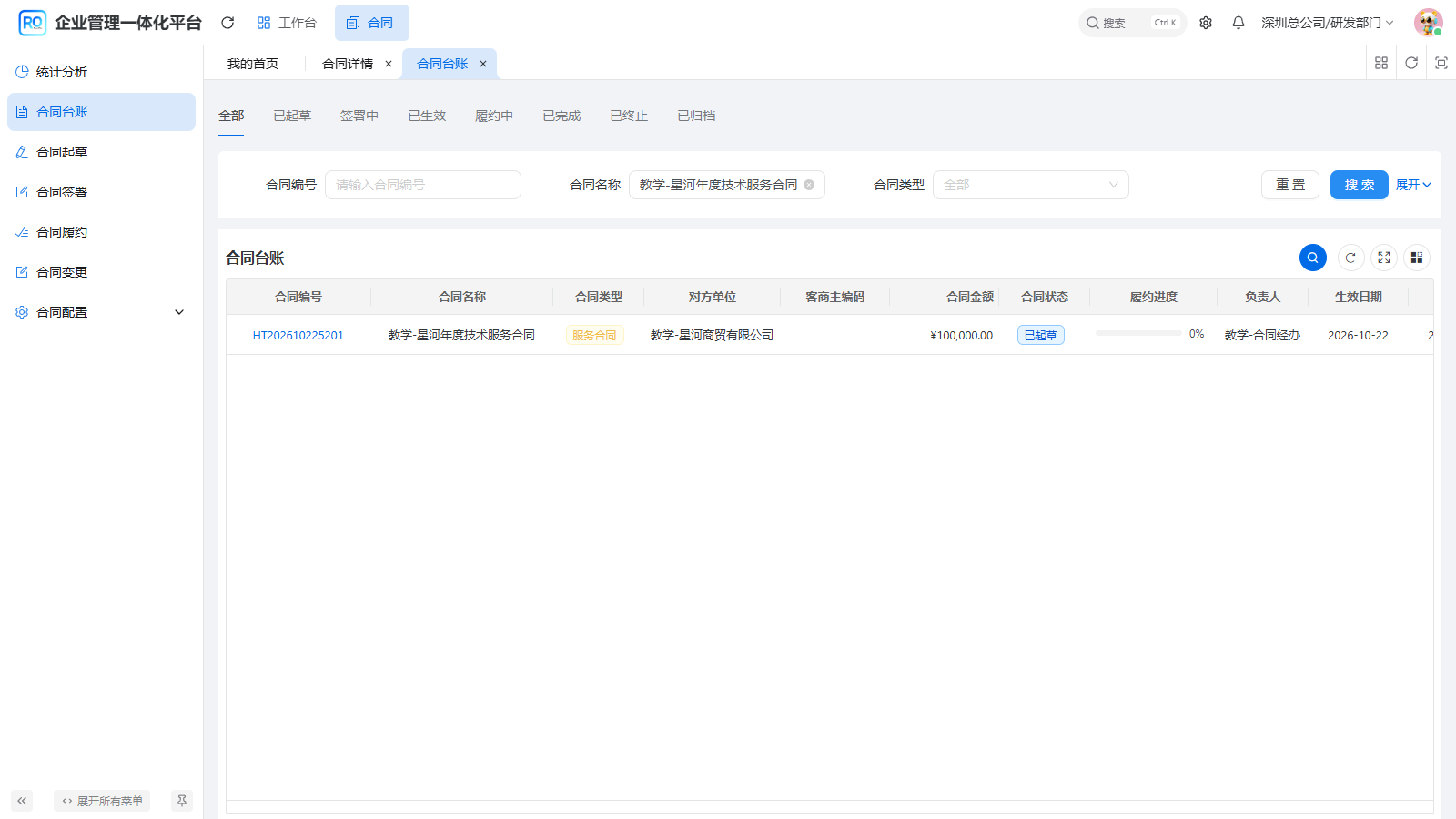This screenshot has width=1456, height=819.
Task: Toggle full-screen content icon in the tab bar
Action: (1441, 63)
